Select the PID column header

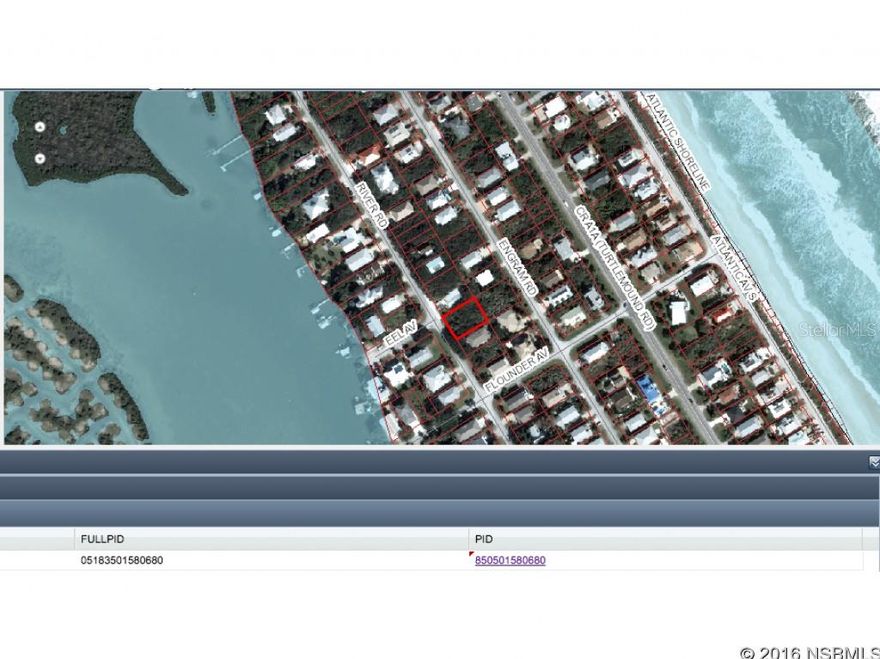click(x=482, y=538)
